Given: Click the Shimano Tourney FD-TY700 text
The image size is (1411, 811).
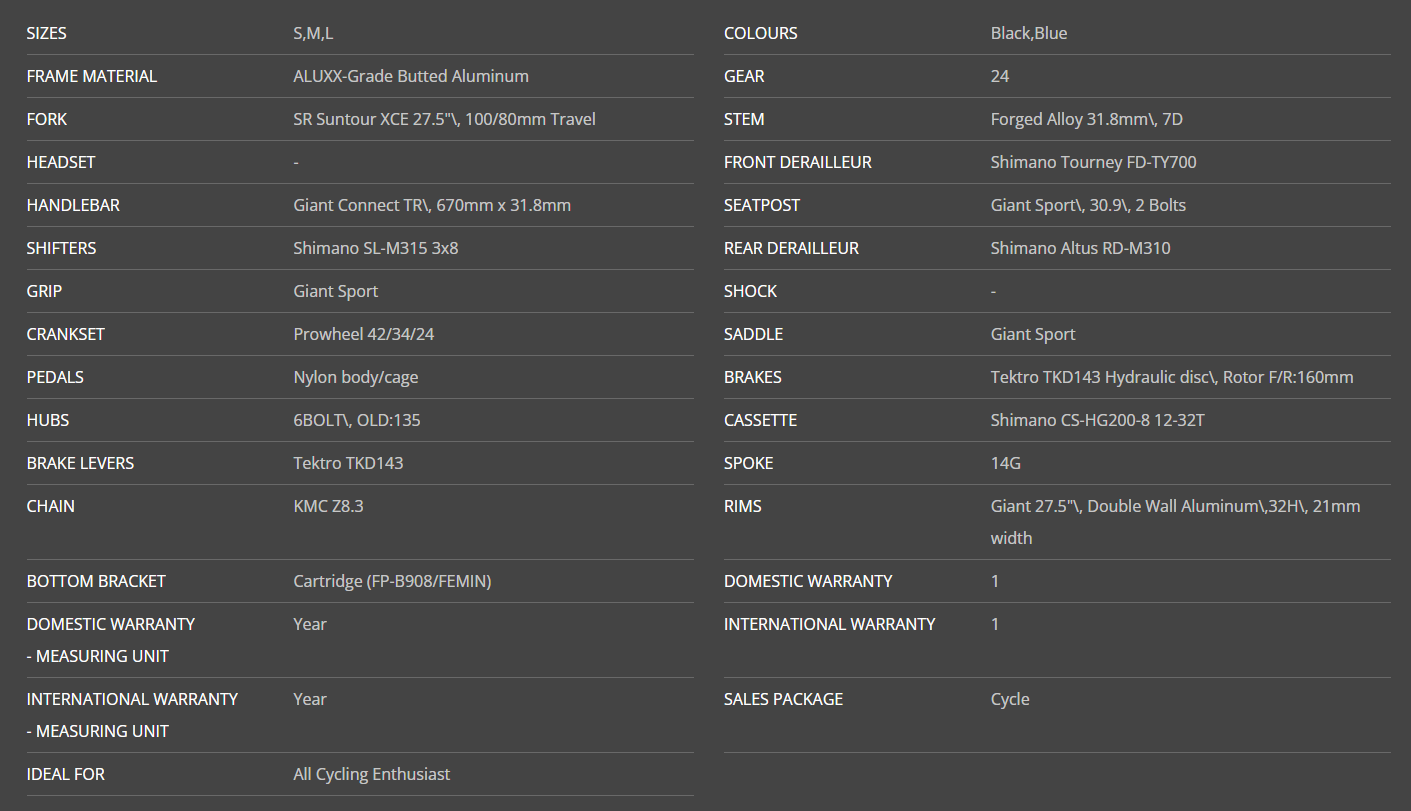Looking at the screenshot, I should (1093, 162).
